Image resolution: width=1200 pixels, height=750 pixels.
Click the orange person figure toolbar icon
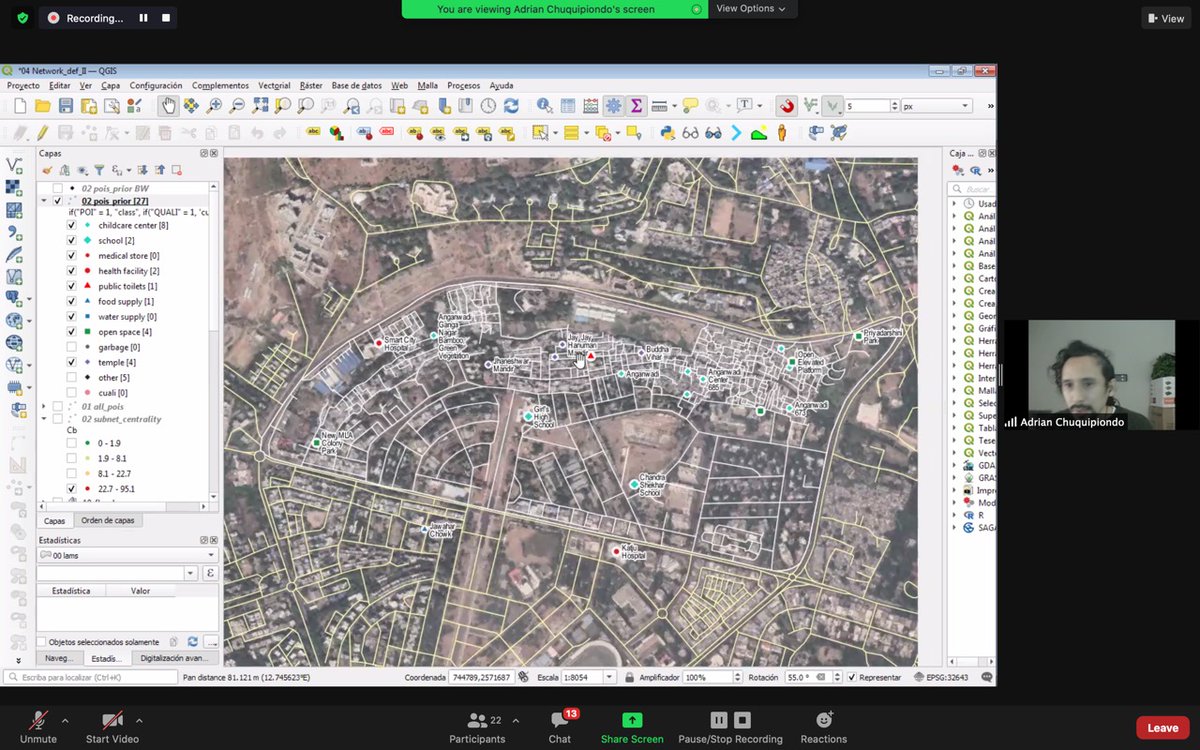(782, 133)
